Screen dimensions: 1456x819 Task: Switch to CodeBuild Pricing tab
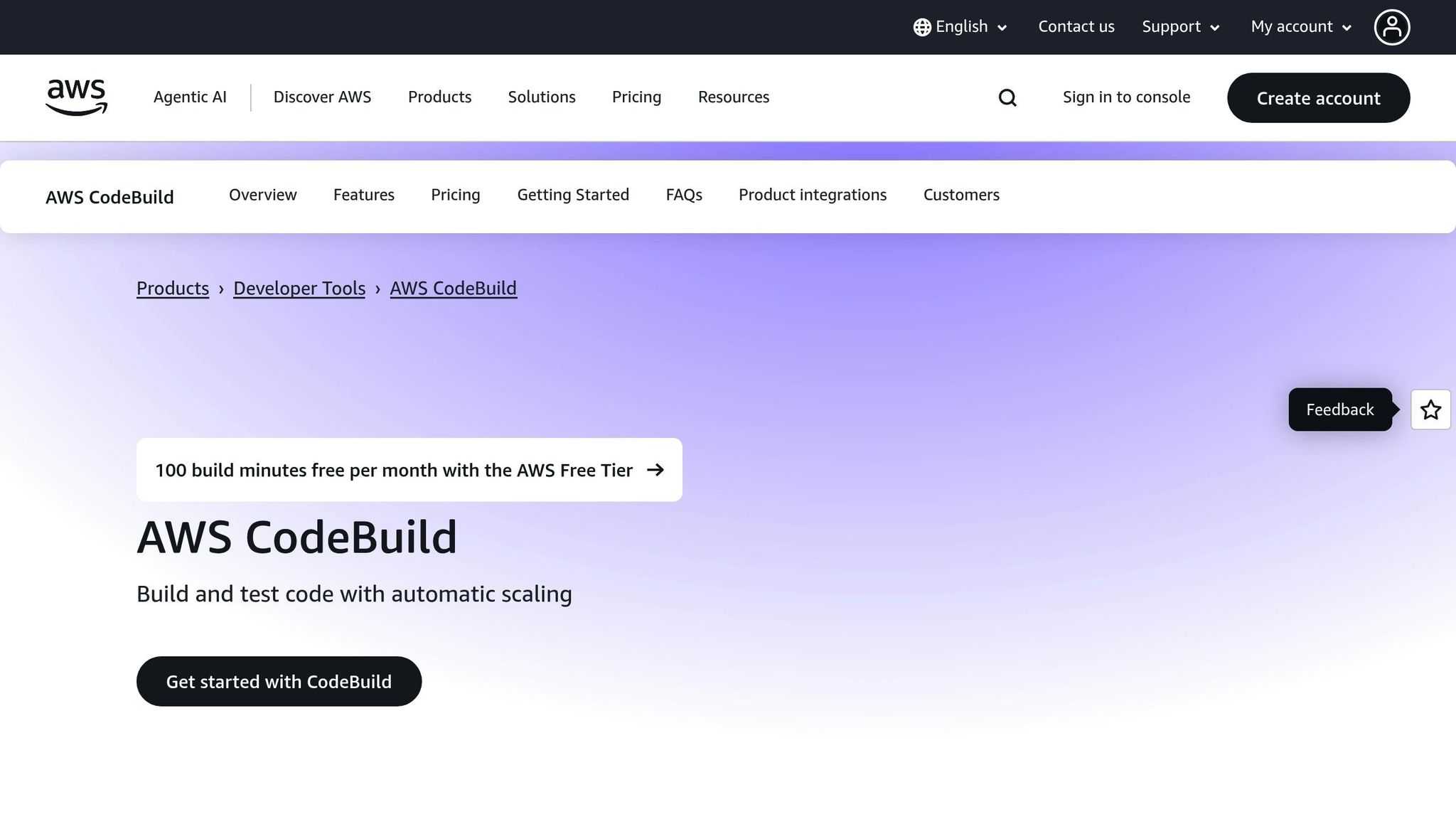[x=456, y=195]
